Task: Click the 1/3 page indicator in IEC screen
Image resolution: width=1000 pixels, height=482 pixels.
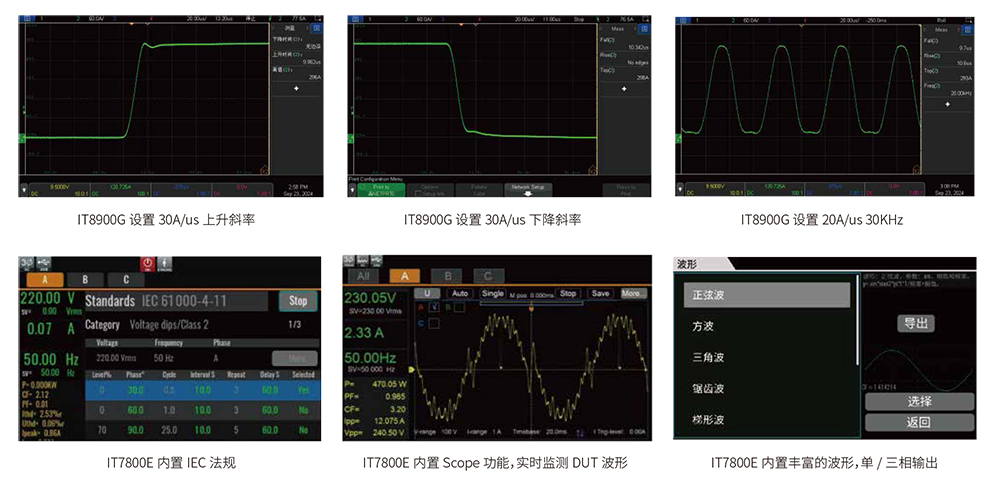Action: coord(295,325)
